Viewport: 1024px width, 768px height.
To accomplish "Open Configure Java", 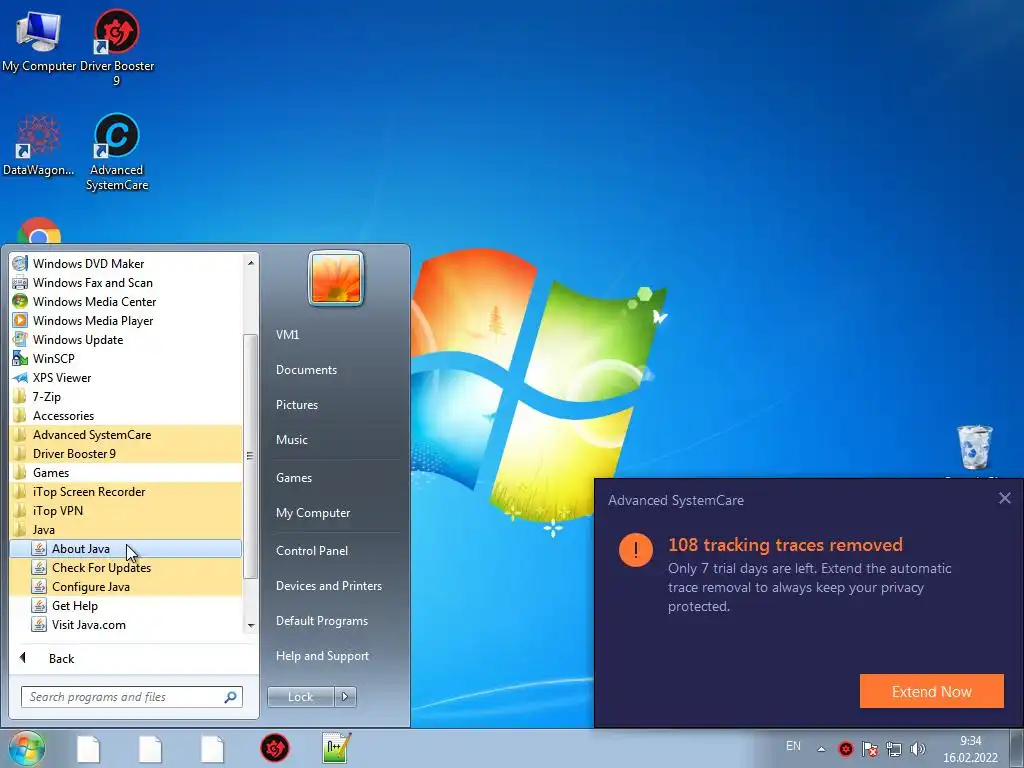I will tap(125, 586).
